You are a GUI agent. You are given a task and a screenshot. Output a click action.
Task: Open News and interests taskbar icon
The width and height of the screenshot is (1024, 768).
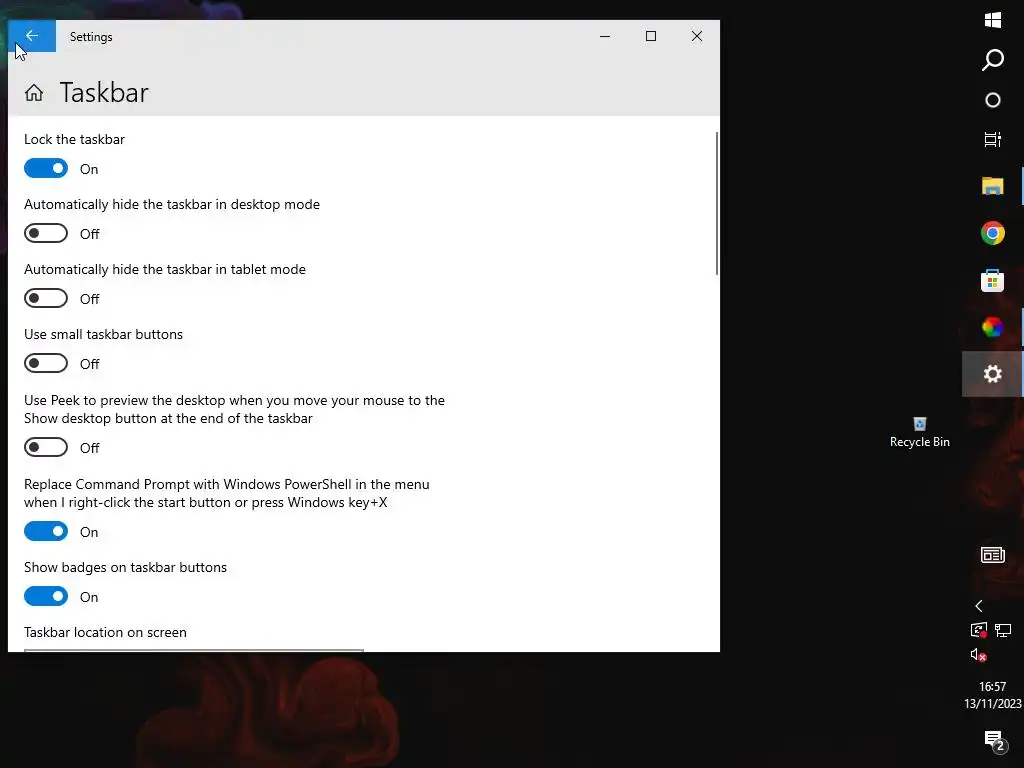[x=993, y=555]
